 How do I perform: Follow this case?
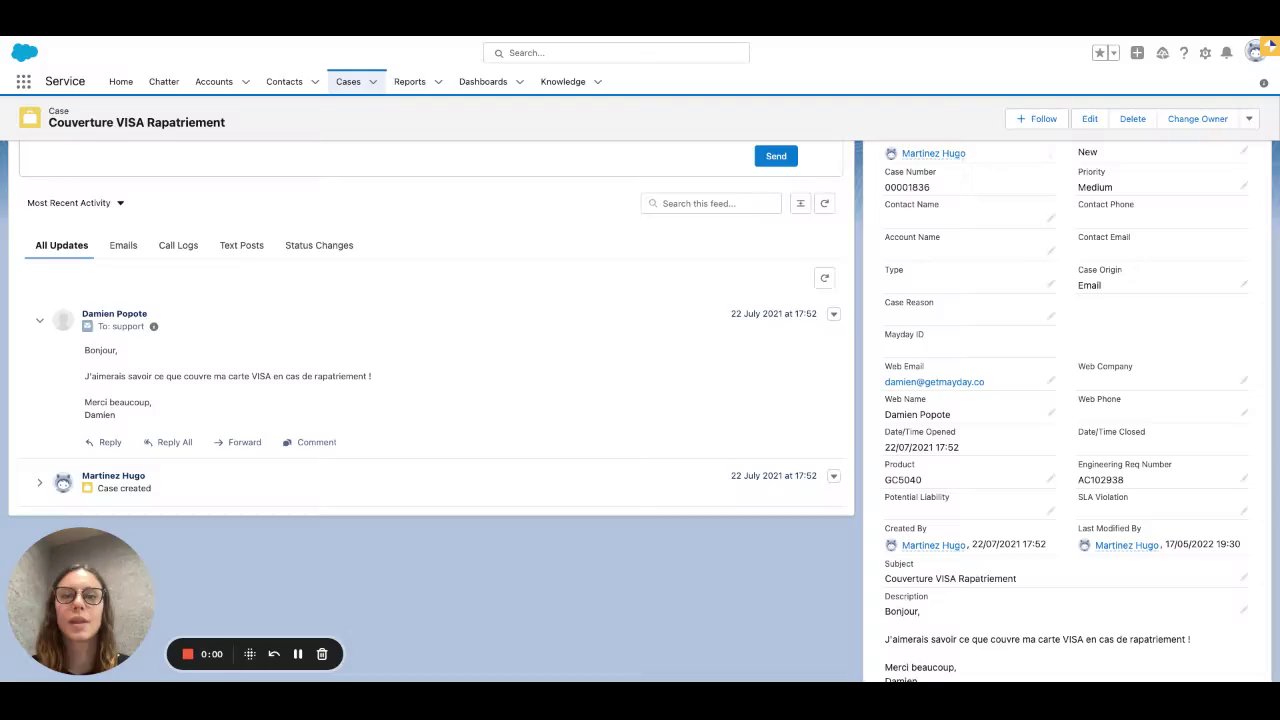point(1036,119)
